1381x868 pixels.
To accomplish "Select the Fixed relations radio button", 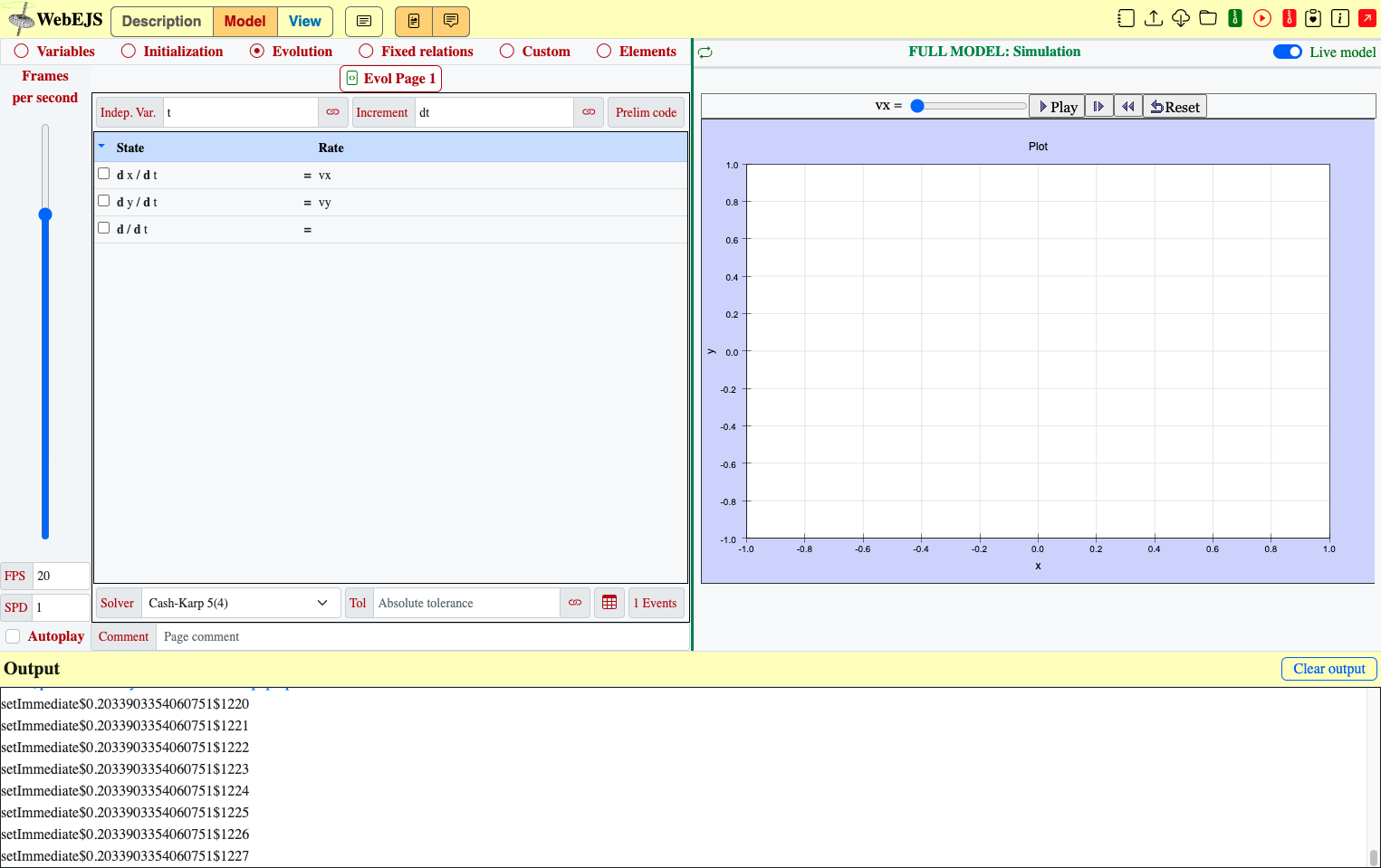I will pos(366,52).
